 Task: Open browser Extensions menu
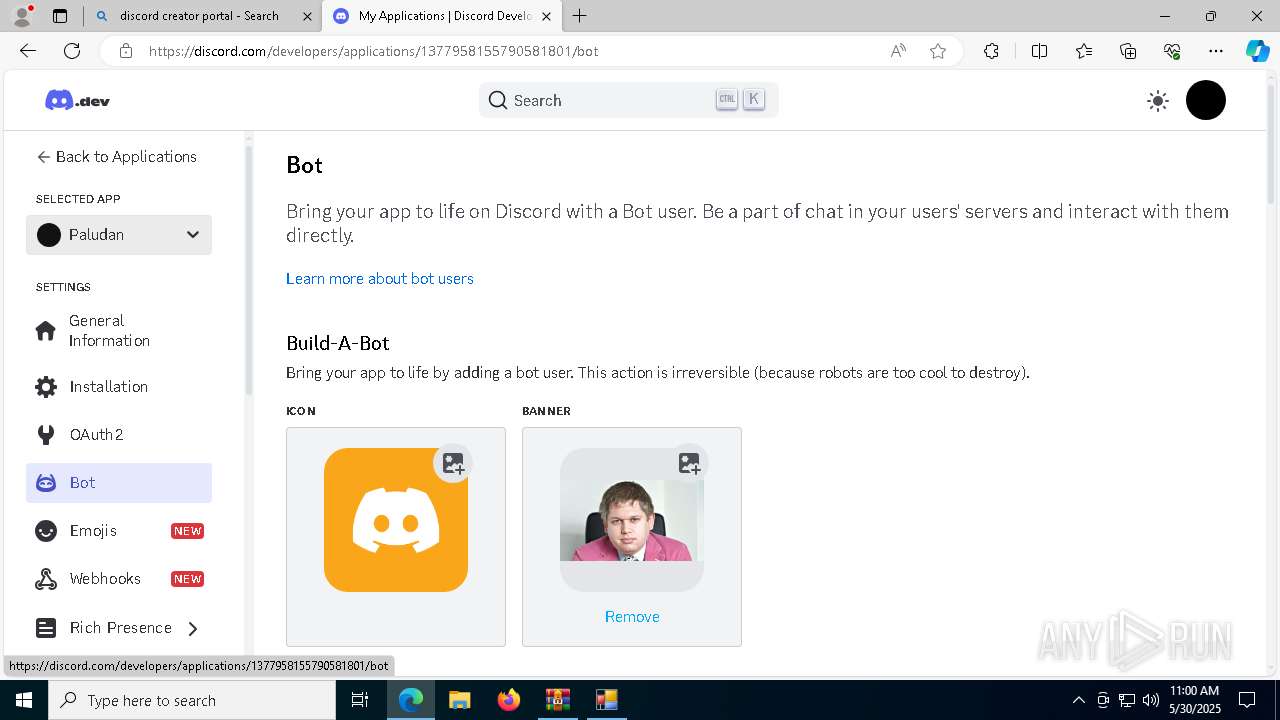pos(991,51)
